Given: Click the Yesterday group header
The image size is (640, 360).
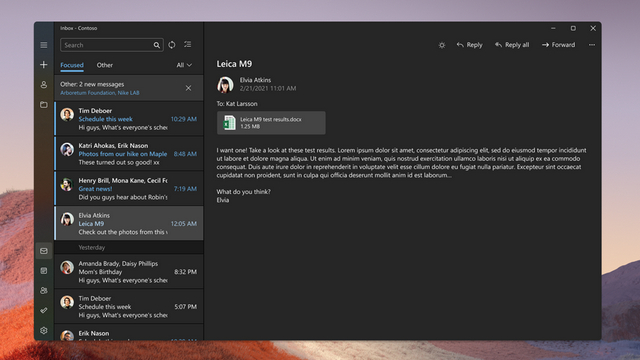Looking at the screenshot, I should click(x=129, y=247).
